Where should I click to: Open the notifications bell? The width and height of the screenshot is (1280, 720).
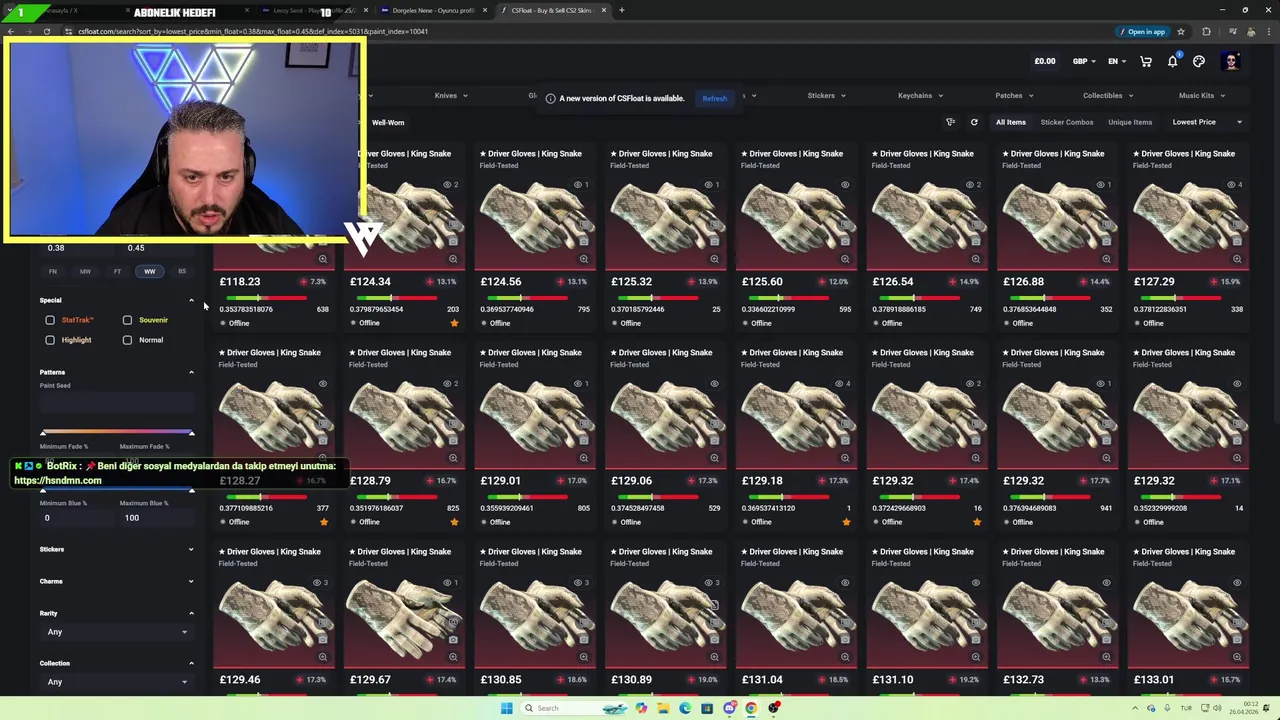[1173, 61]
